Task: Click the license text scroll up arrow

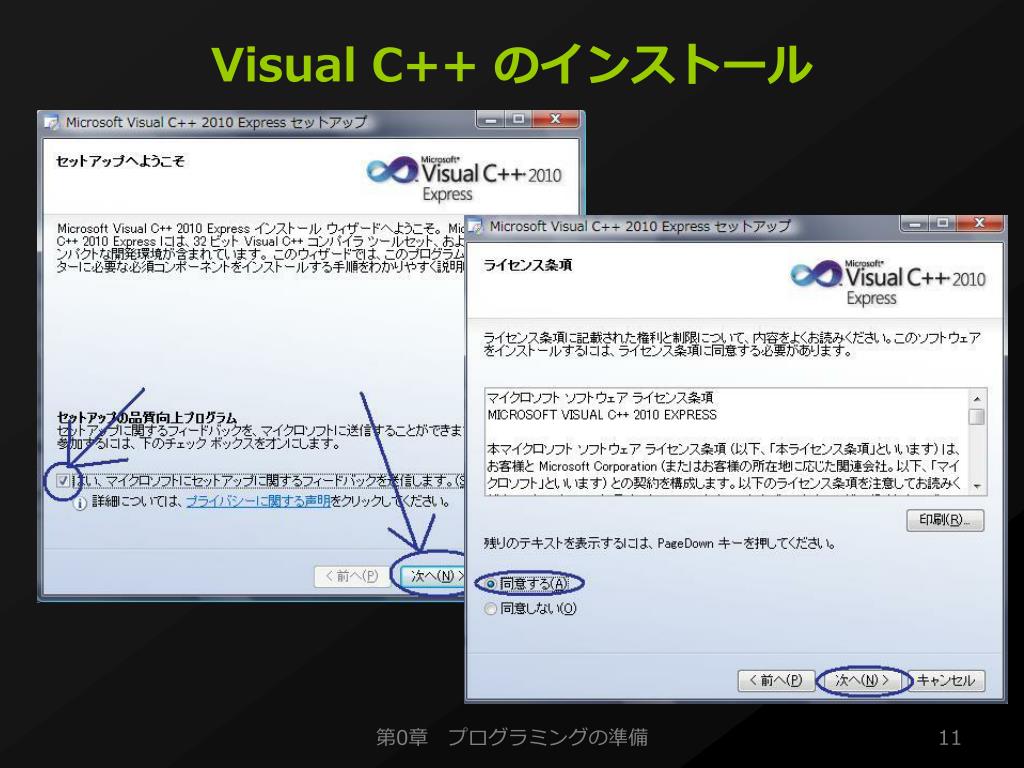Action: (977, 398)
